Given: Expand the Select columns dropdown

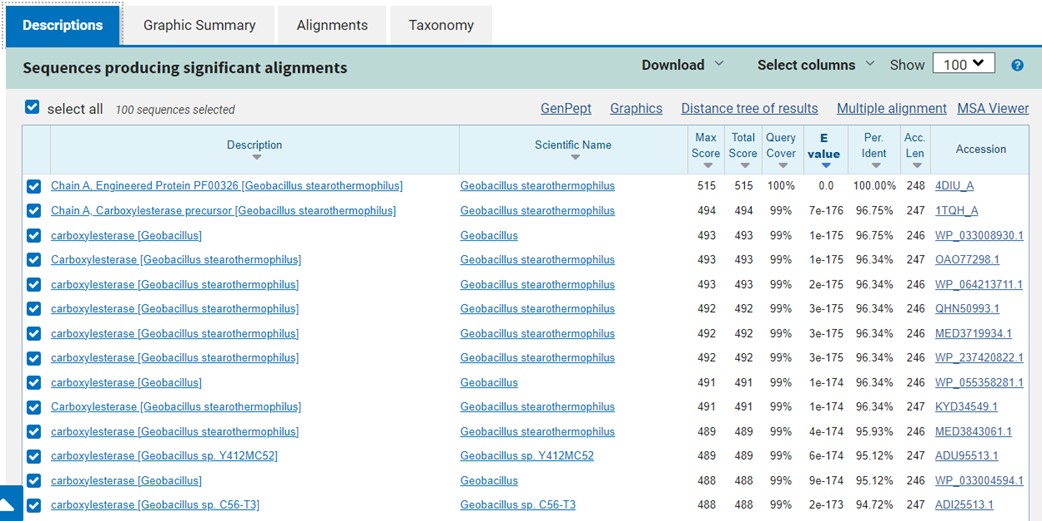Looking at the screenshot, I should [x=815, y=65].
